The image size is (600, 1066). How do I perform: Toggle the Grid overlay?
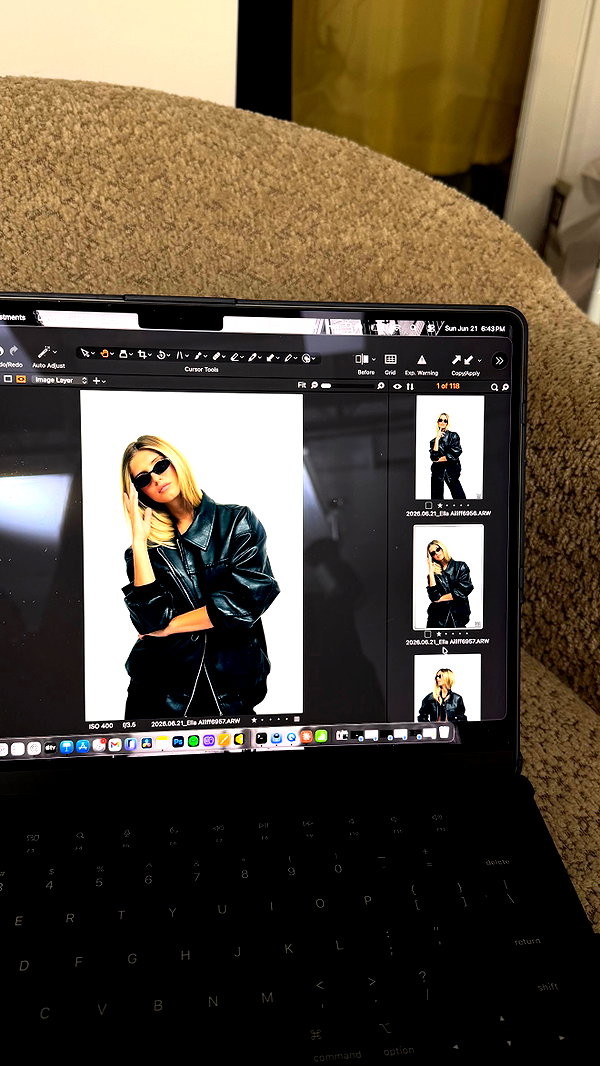click(x=390, y=359)
